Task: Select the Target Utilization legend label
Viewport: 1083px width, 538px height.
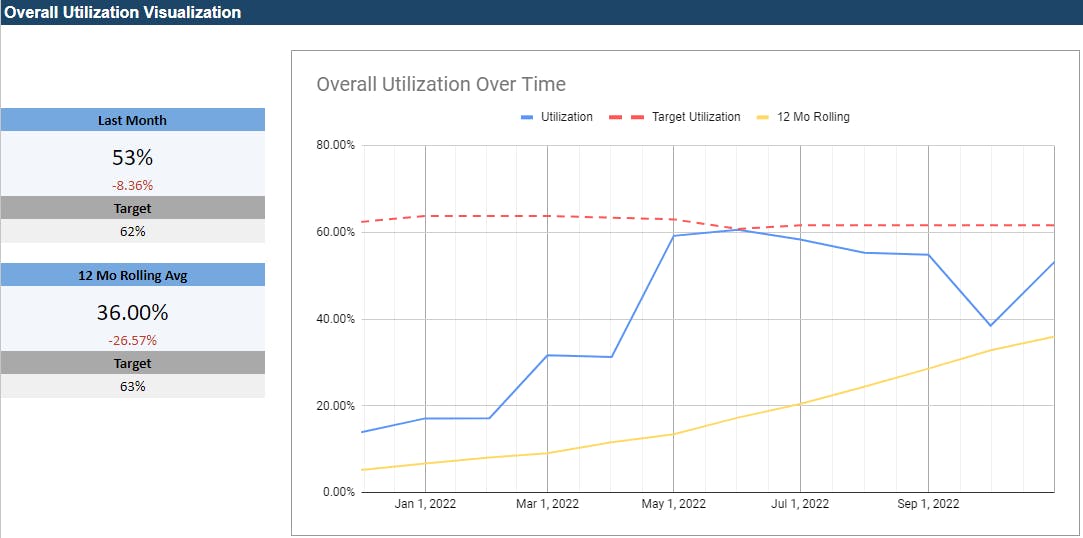Action: click(696, 117)
